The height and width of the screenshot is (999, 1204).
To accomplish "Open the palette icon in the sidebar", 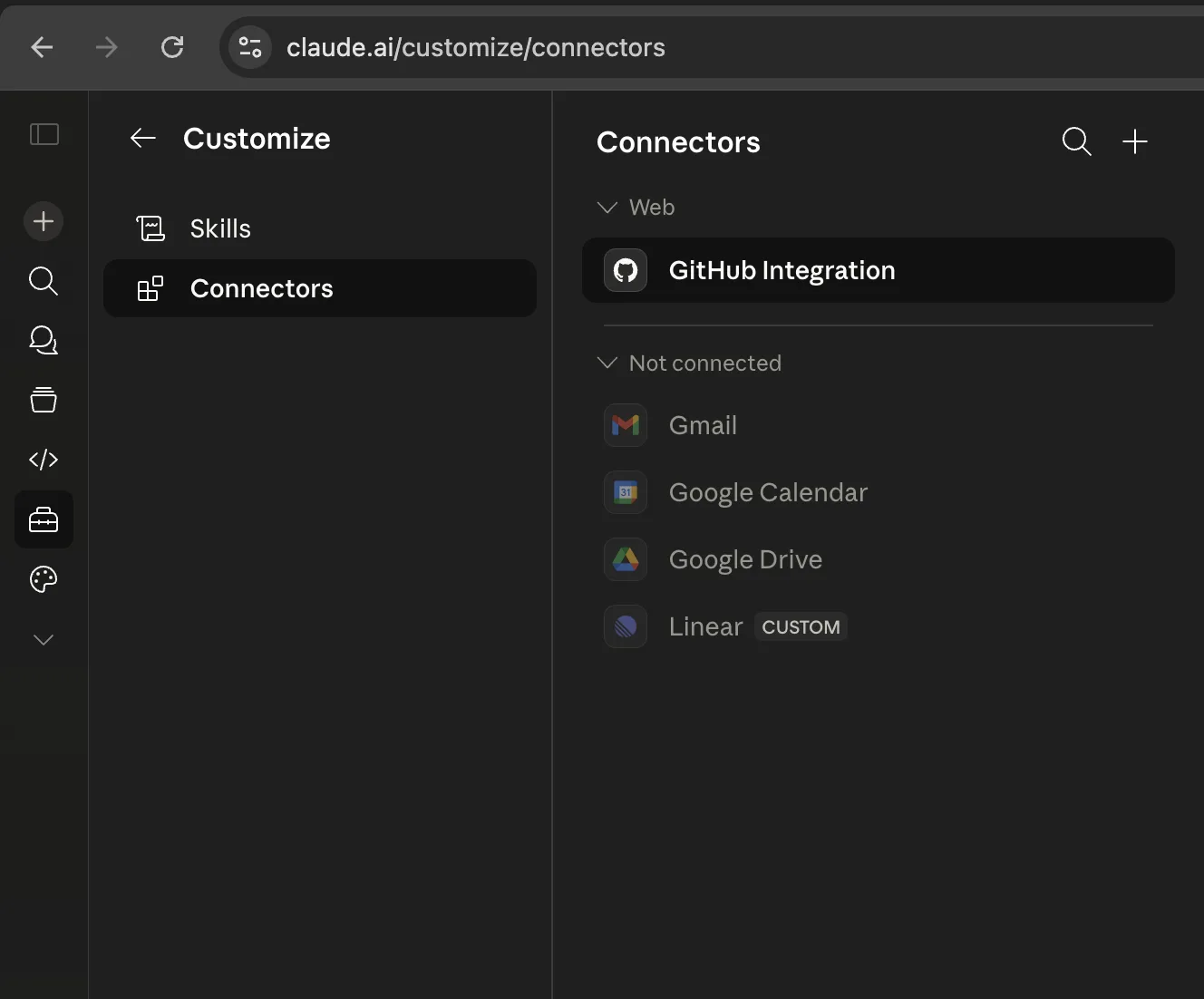I will click(44, 579).
